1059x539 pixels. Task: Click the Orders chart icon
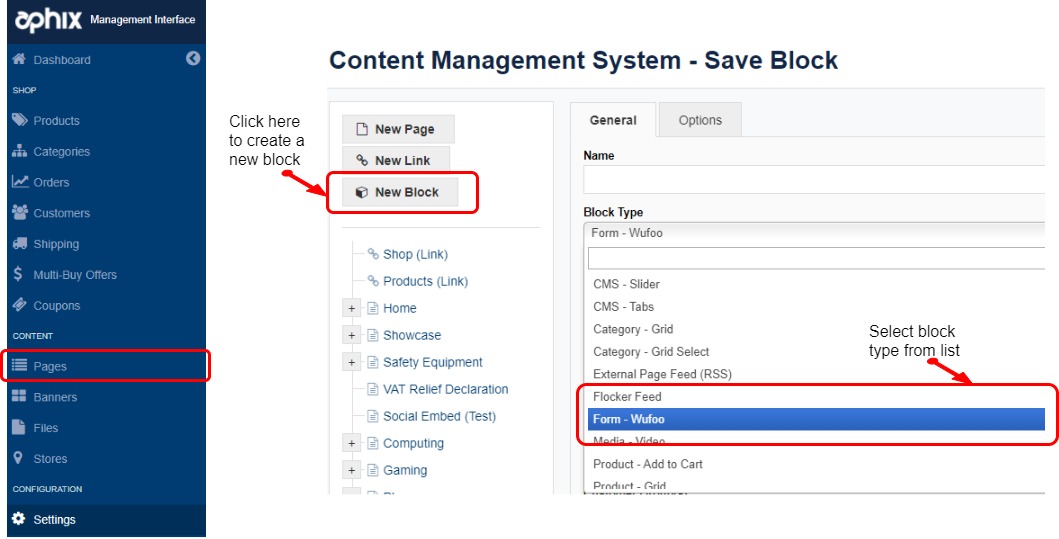coord(19,182)
